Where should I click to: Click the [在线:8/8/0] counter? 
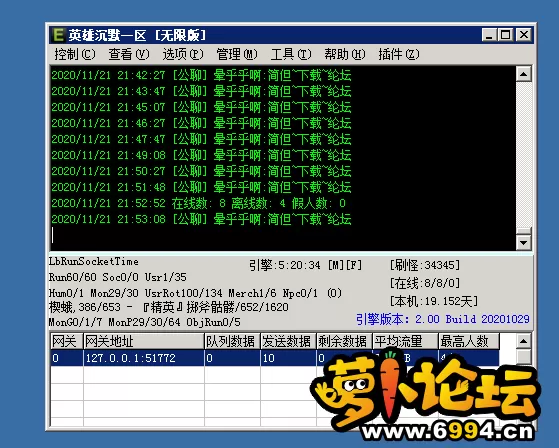pyautogui.click(x=425, y=283)
